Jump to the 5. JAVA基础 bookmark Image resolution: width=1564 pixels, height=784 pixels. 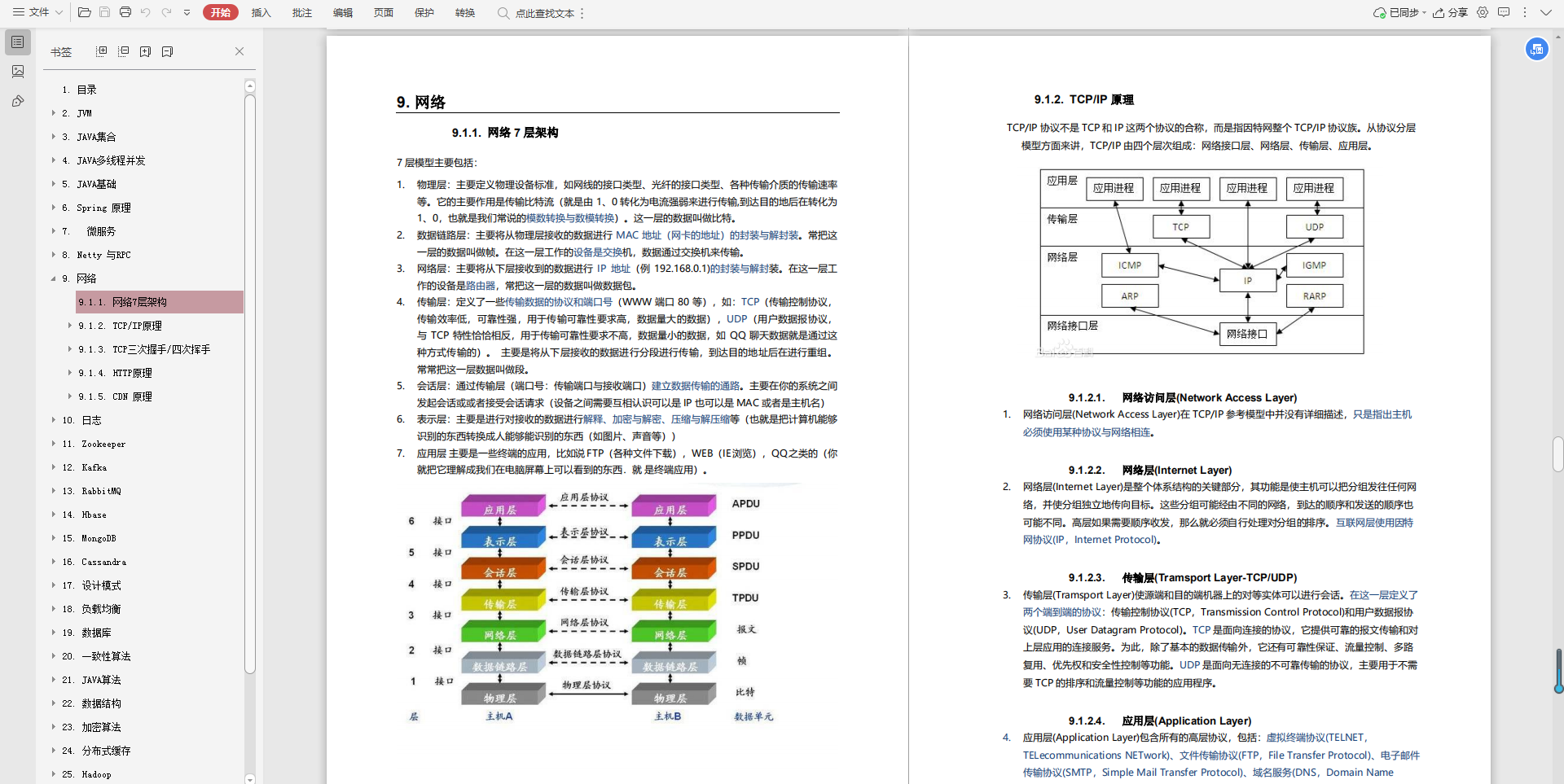[x=90, y=184]
